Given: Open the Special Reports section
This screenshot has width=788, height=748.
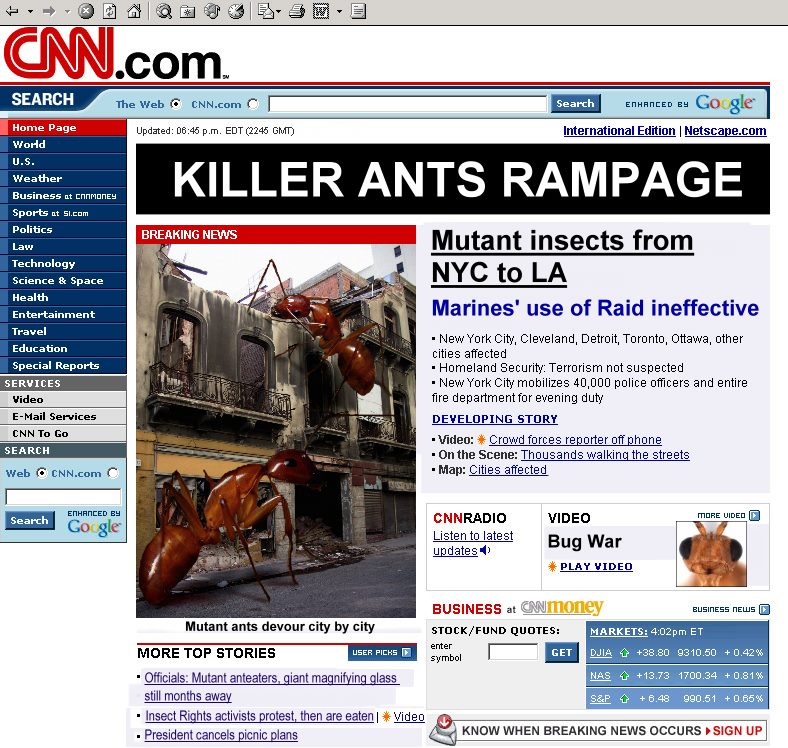Looking at the screenshot, I should (63, 365).
